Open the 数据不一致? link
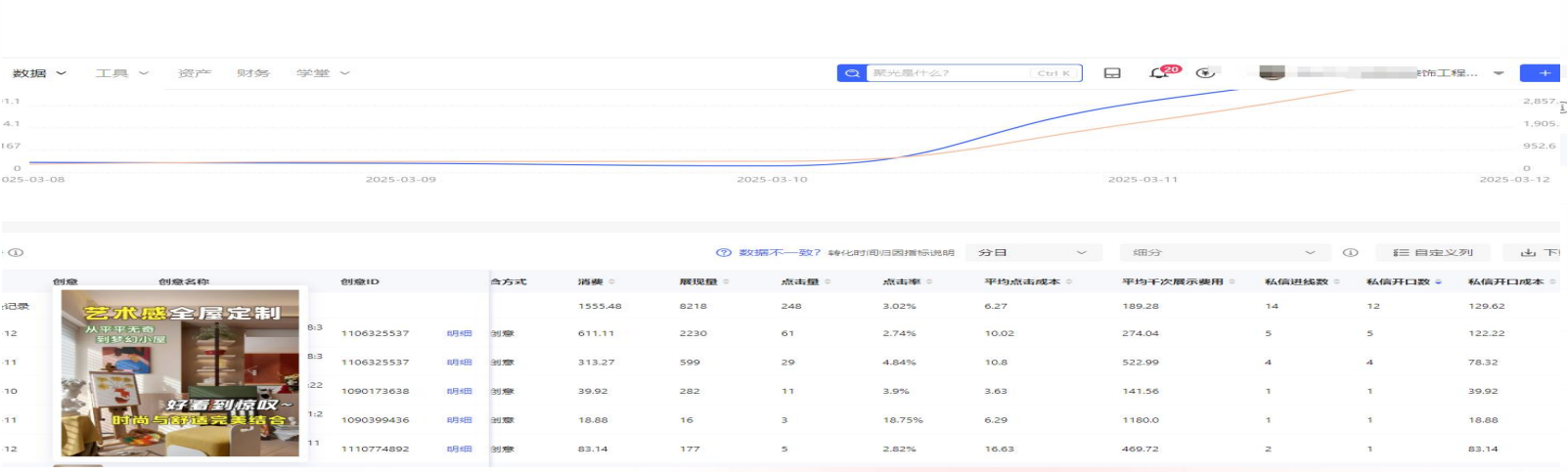 [x=779, y=252]
